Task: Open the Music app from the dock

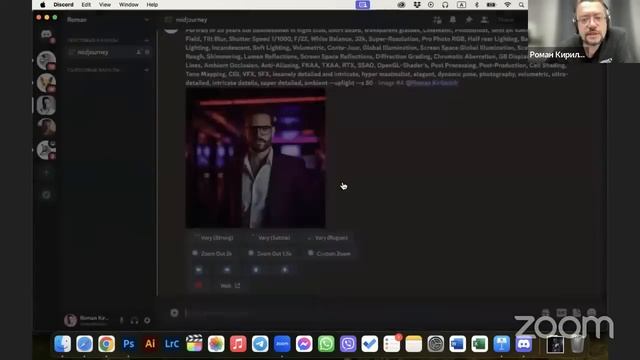Action: coord(238,344)
